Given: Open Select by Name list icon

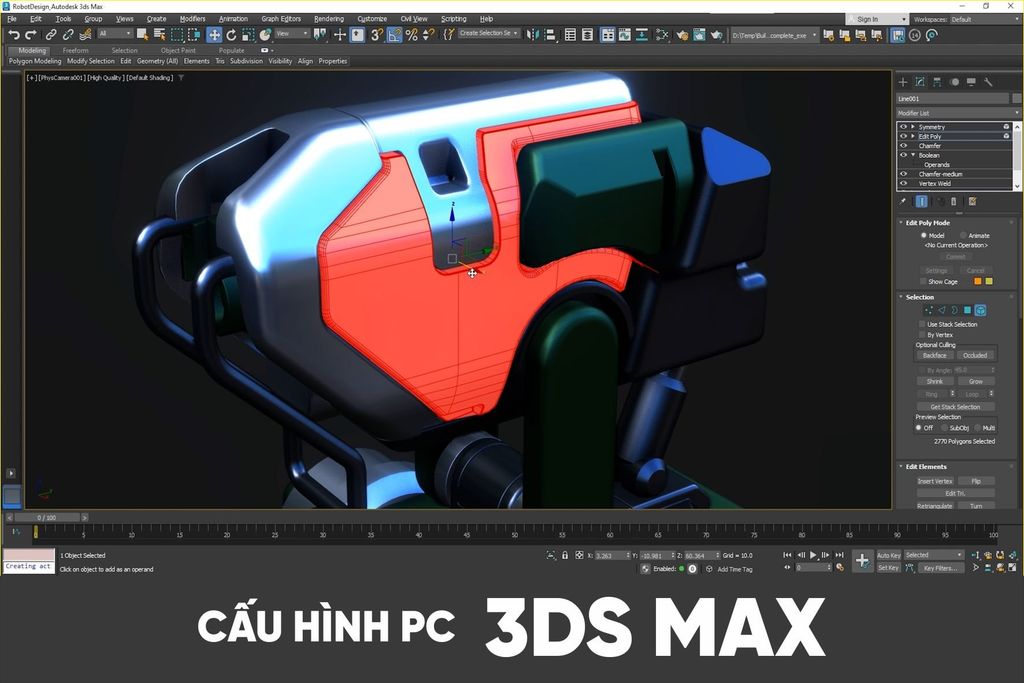Looking at the screenshot, I should [159, 35].
